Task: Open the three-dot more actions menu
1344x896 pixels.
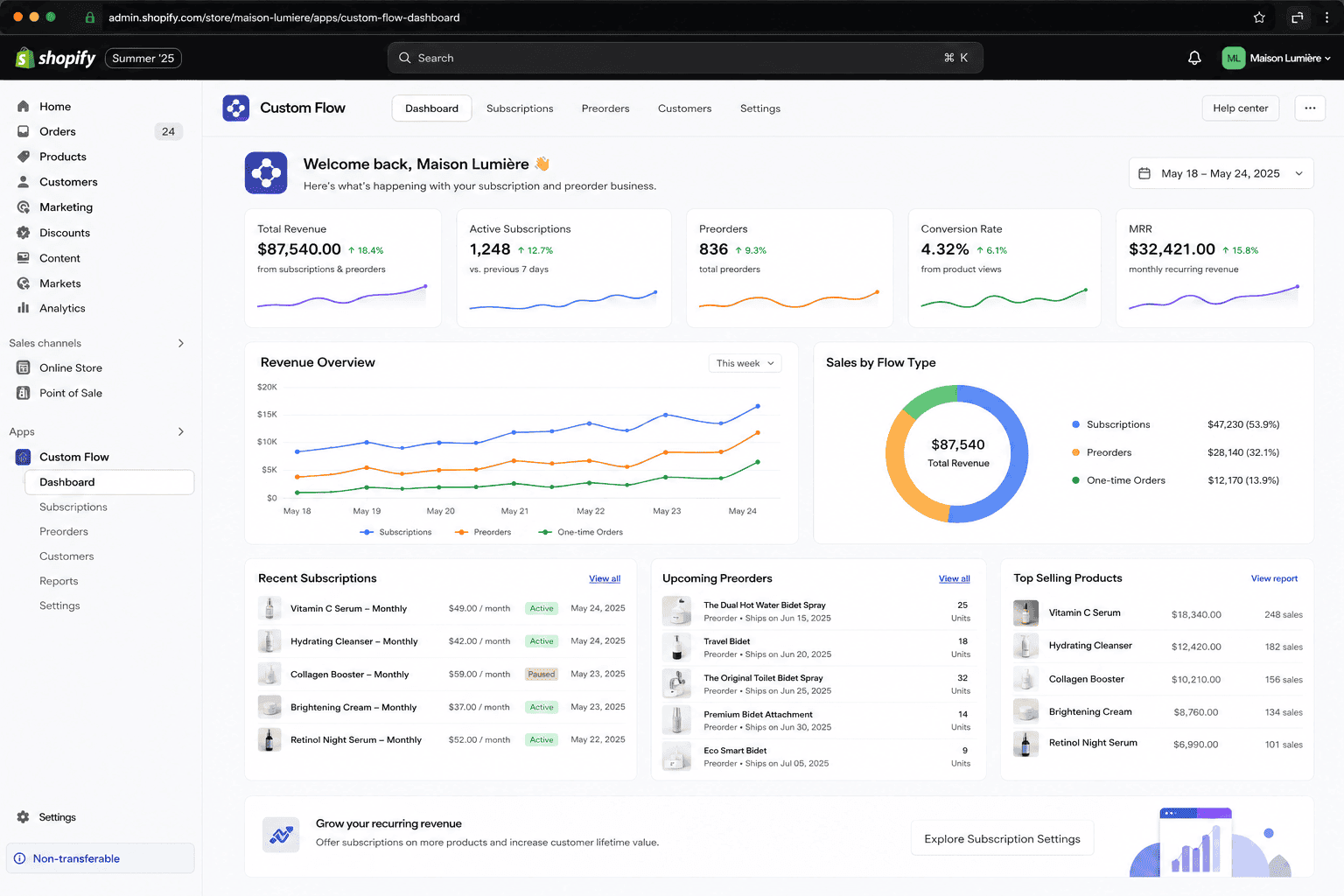Action: [x=1310, y=108]
